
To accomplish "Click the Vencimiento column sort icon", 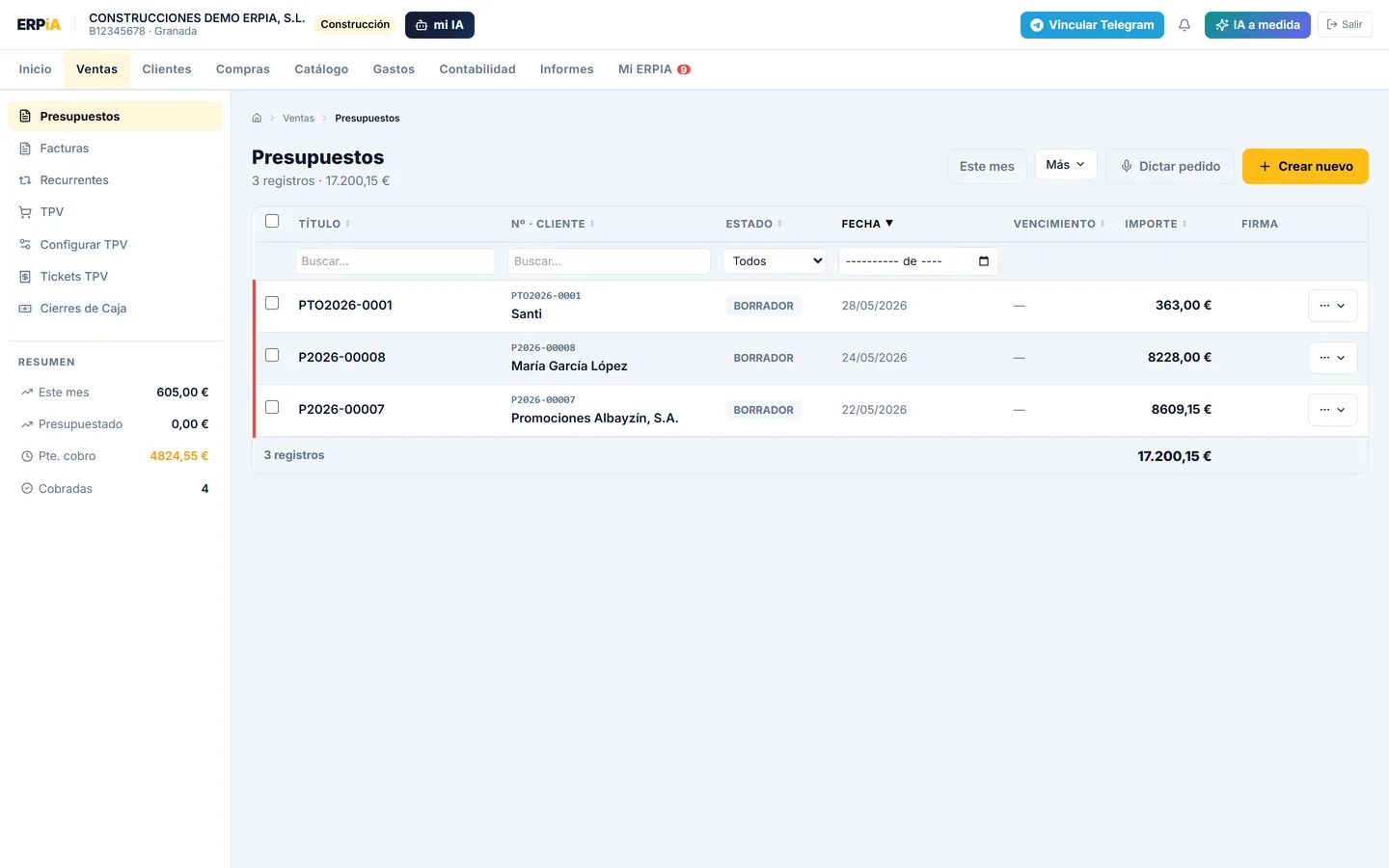I will pyautogui.click(x=1103, y=224).
